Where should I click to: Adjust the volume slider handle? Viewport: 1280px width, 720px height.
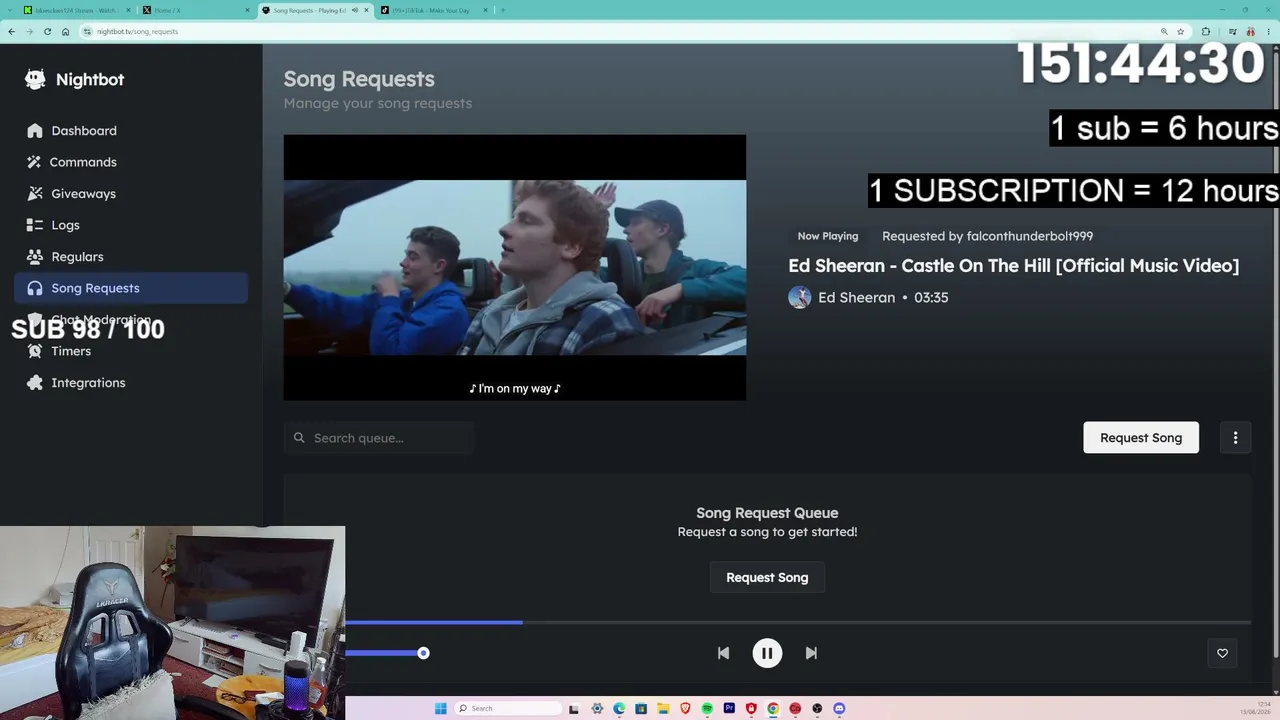point(423,653)
